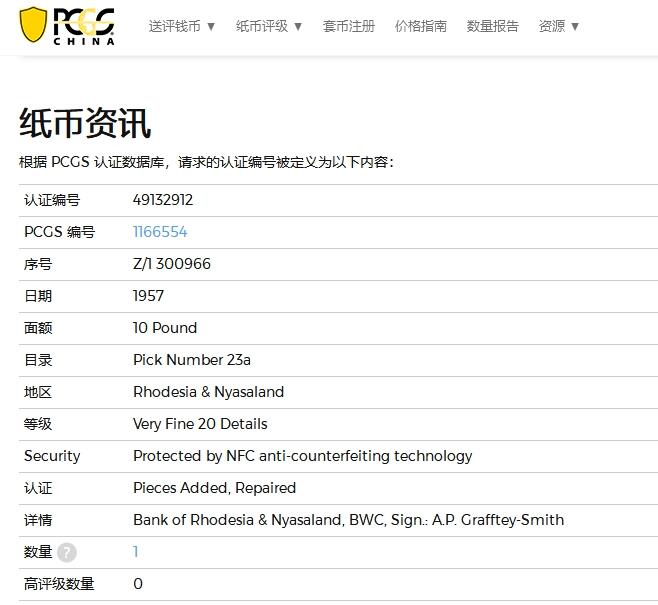This screenshot has height=605, width=658.
Task: Click the 地区 row label
Action: pyautogui.click(x=38, y=392)
